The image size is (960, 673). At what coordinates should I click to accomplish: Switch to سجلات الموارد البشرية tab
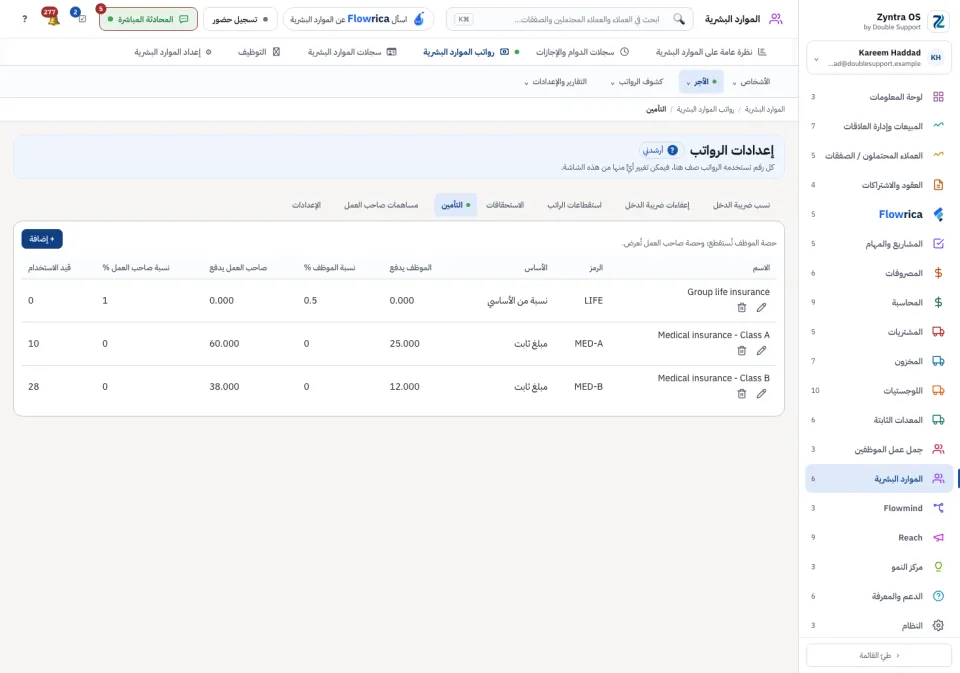click(x=352, y=52)
